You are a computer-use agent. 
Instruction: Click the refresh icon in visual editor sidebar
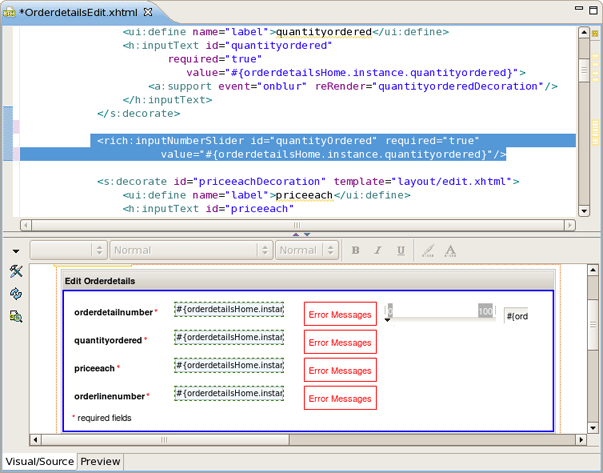[x=16, y=294]
